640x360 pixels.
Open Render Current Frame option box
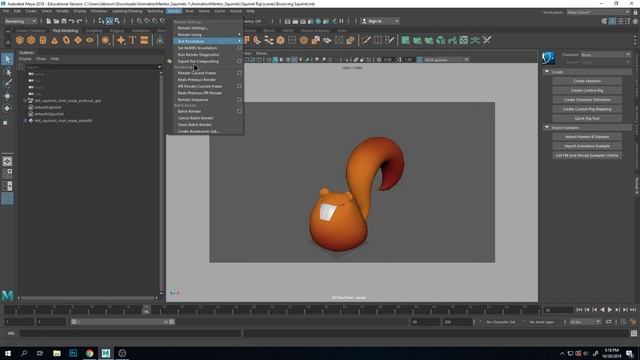point(239,73)
